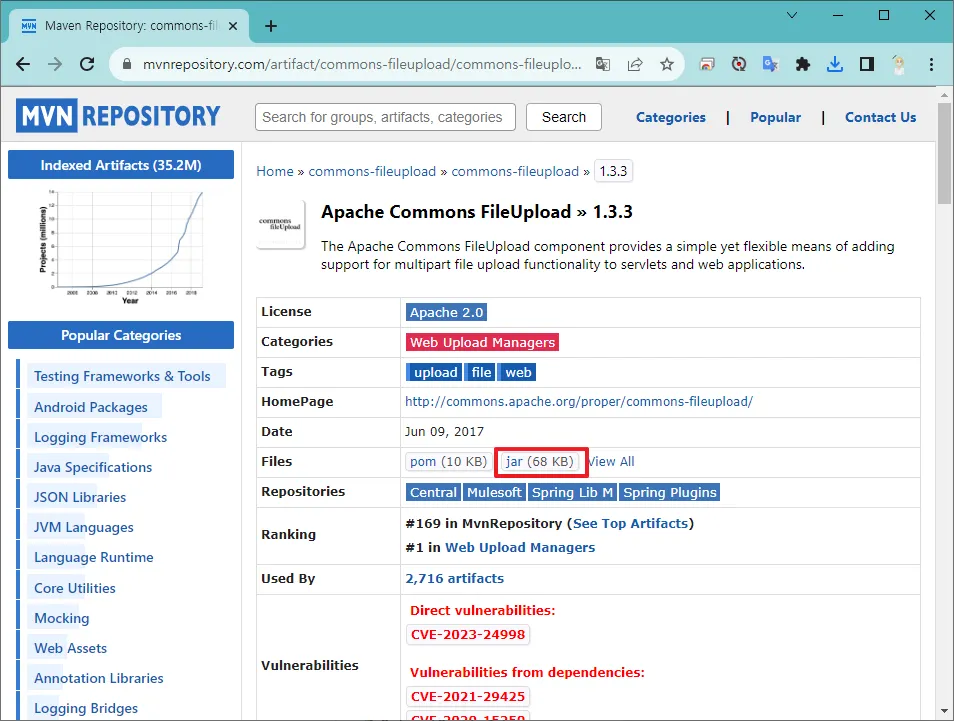The height and width of the screenshot is (721, 954).
Task: Open Web Upload Managers ranking link
Action: coord(520,548)
